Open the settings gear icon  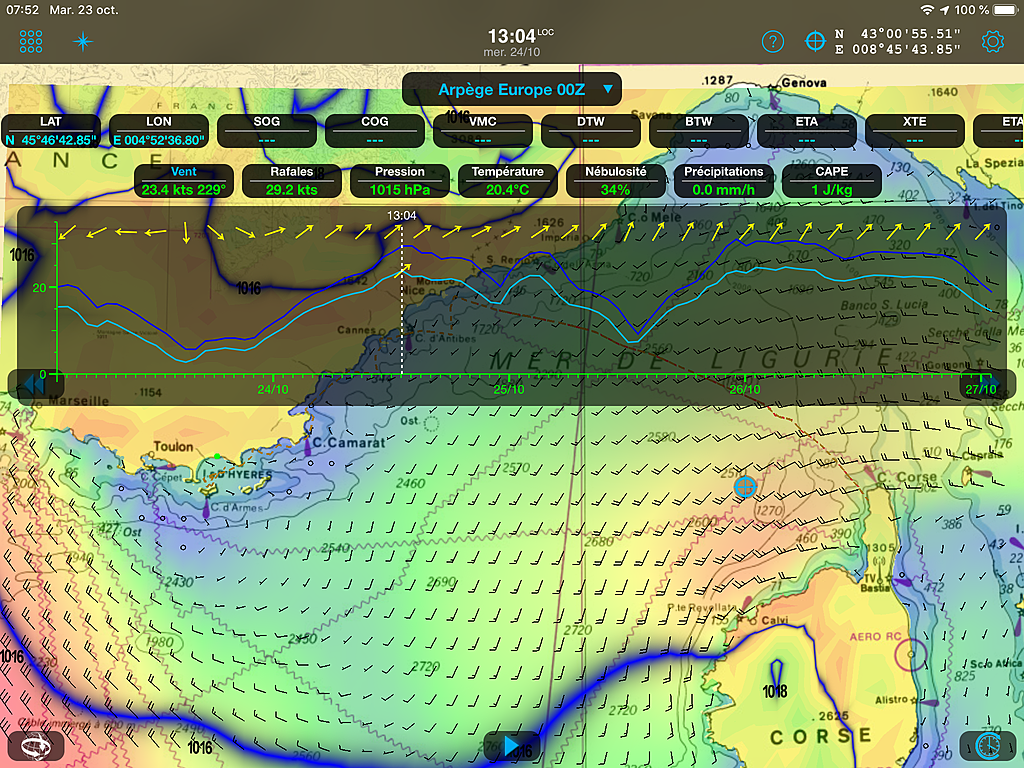coord(993,41)
